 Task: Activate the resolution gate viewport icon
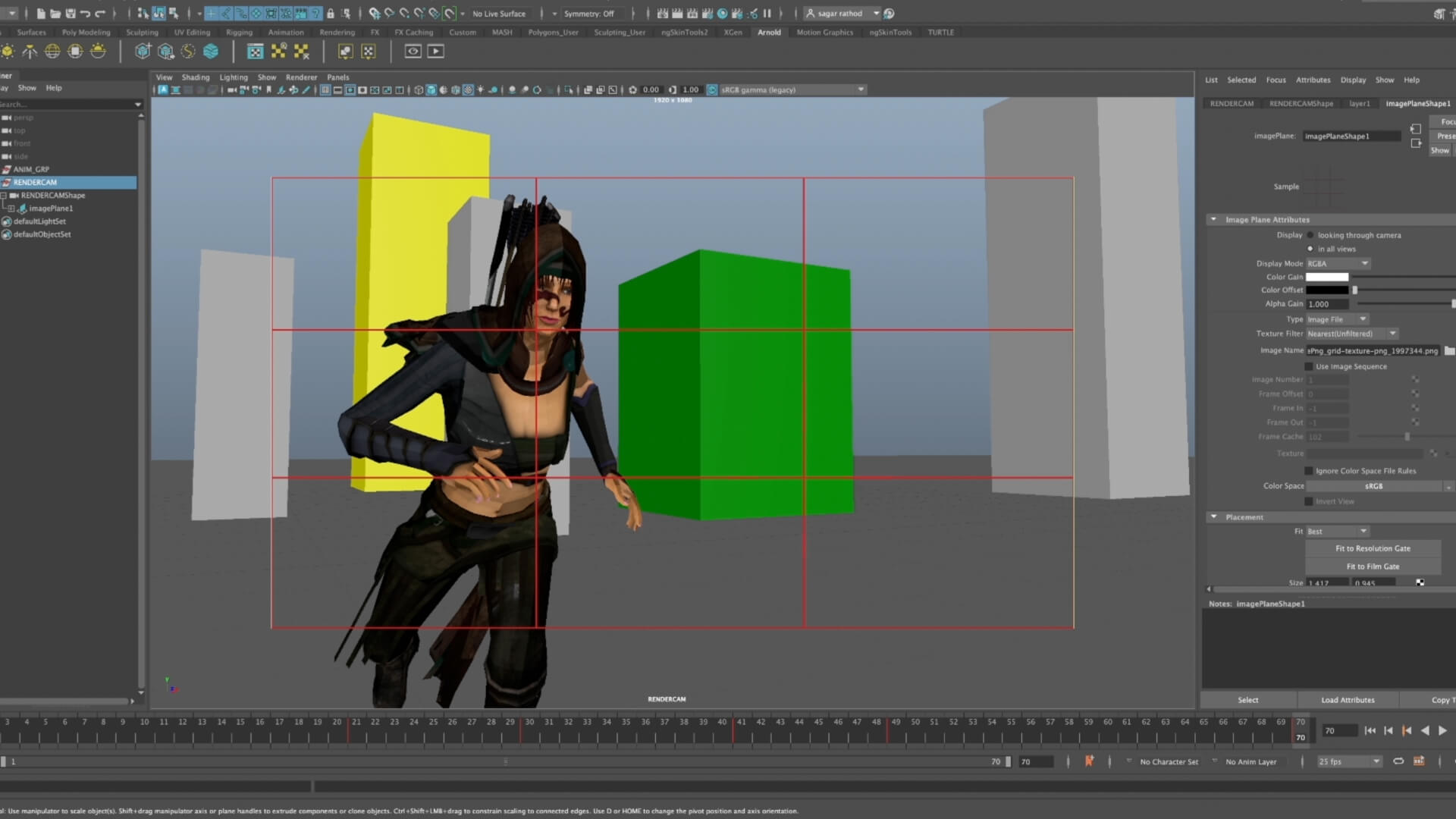[x=350, y=89]
